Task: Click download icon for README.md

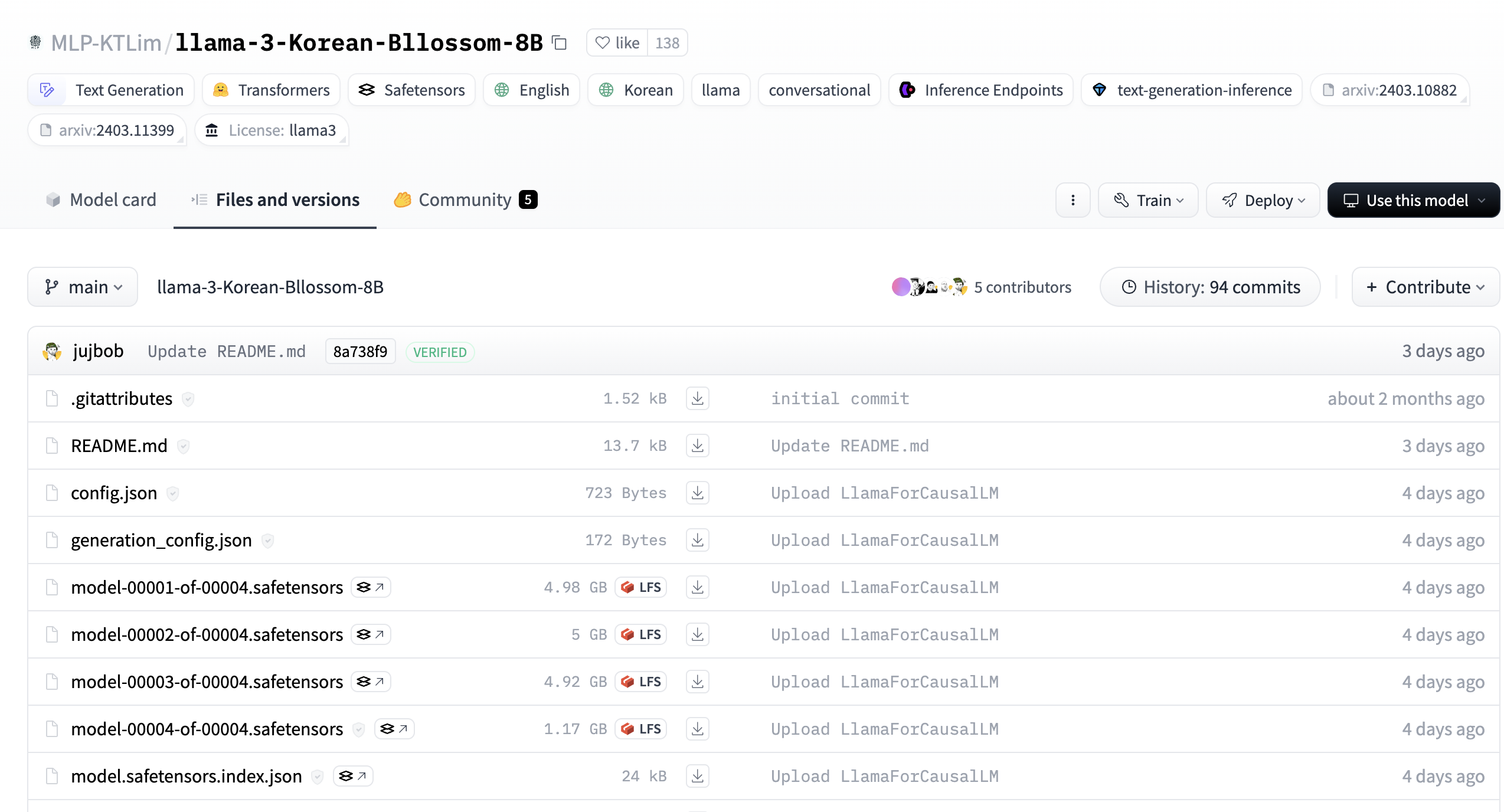Action: [x=697, y=446]
